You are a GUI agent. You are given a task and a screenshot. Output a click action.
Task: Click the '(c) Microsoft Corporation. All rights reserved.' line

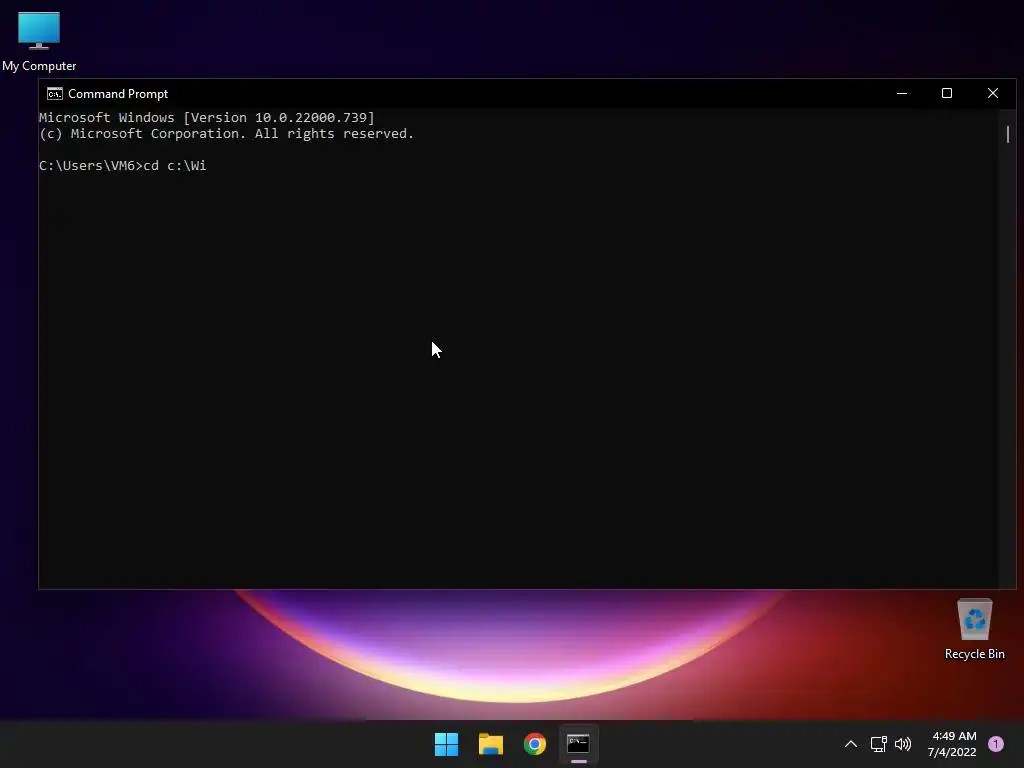coord(227,134)
